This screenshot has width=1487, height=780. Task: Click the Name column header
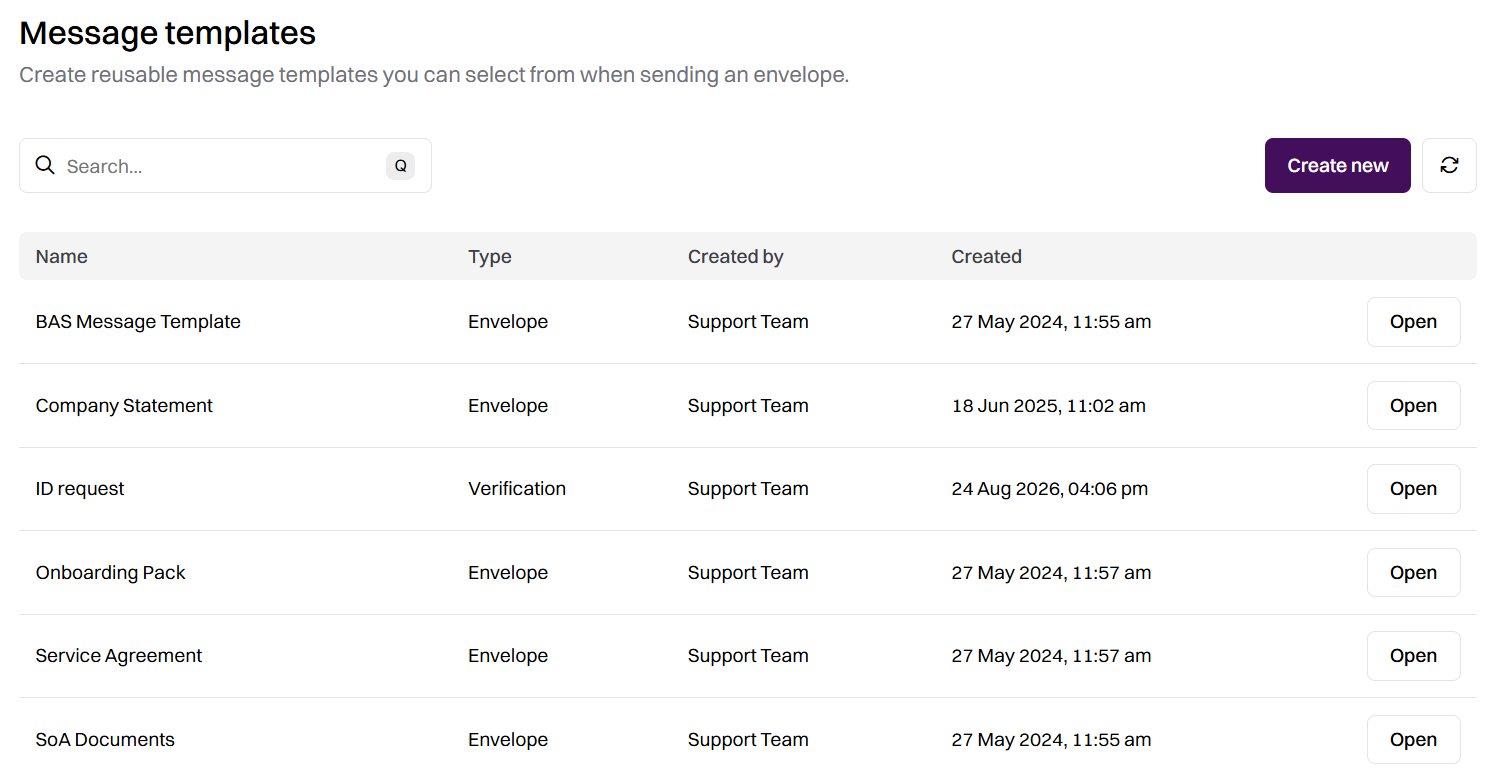62,257
